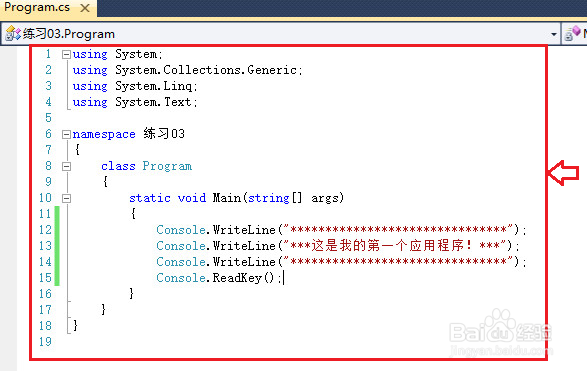Click 'System.Collections.Generic' on line 2
The width and height of the screenshot is (587, 371).
point(206,70)
